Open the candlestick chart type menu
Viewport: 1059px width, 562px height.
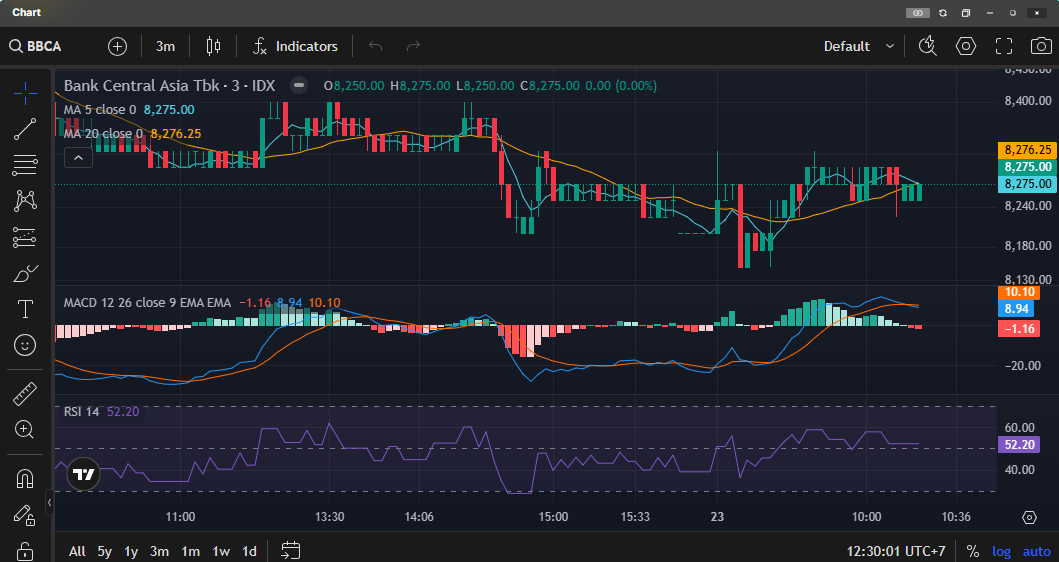(213, 46)
